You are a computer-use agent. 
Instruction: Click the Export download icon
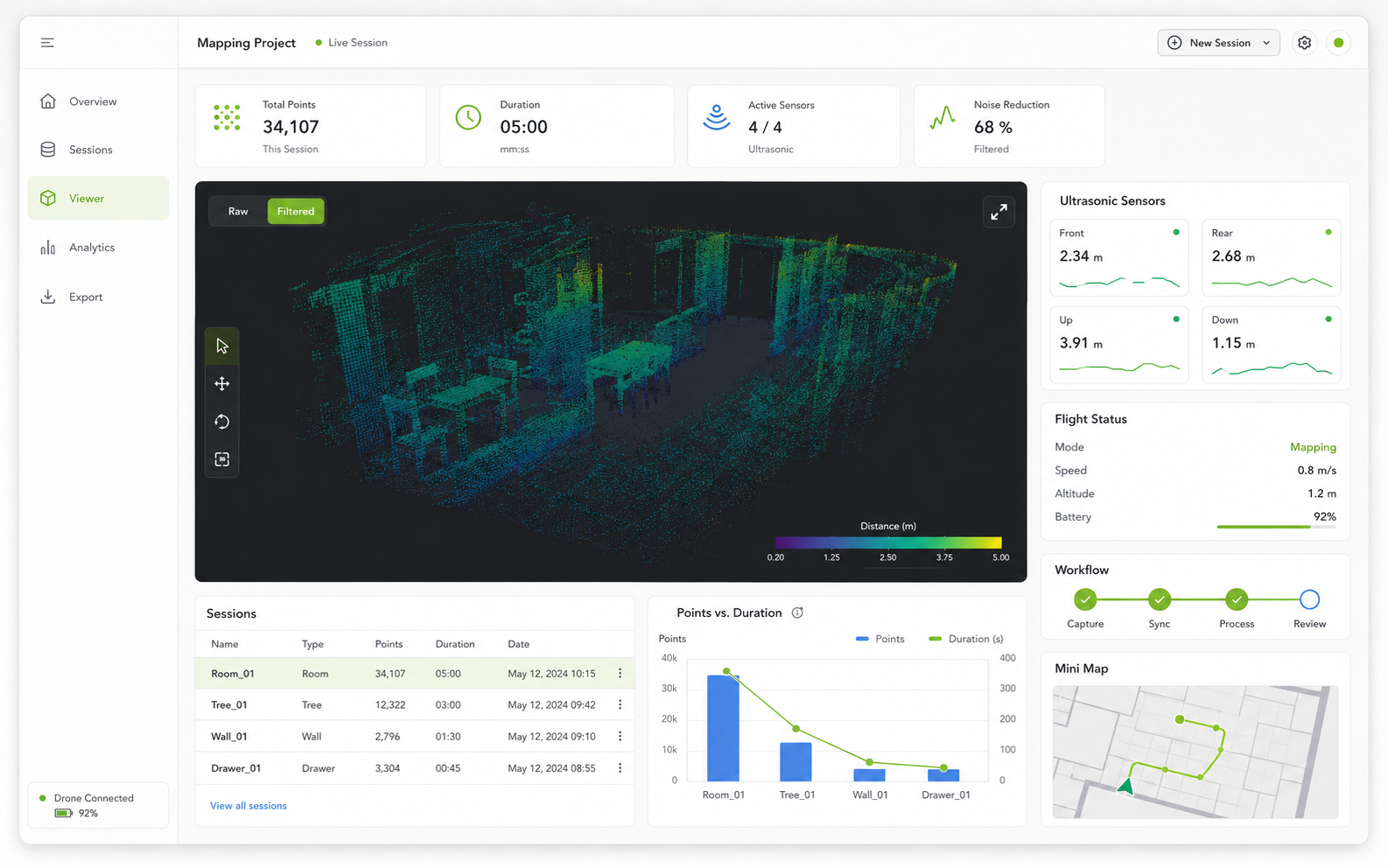tap(48, 297)
